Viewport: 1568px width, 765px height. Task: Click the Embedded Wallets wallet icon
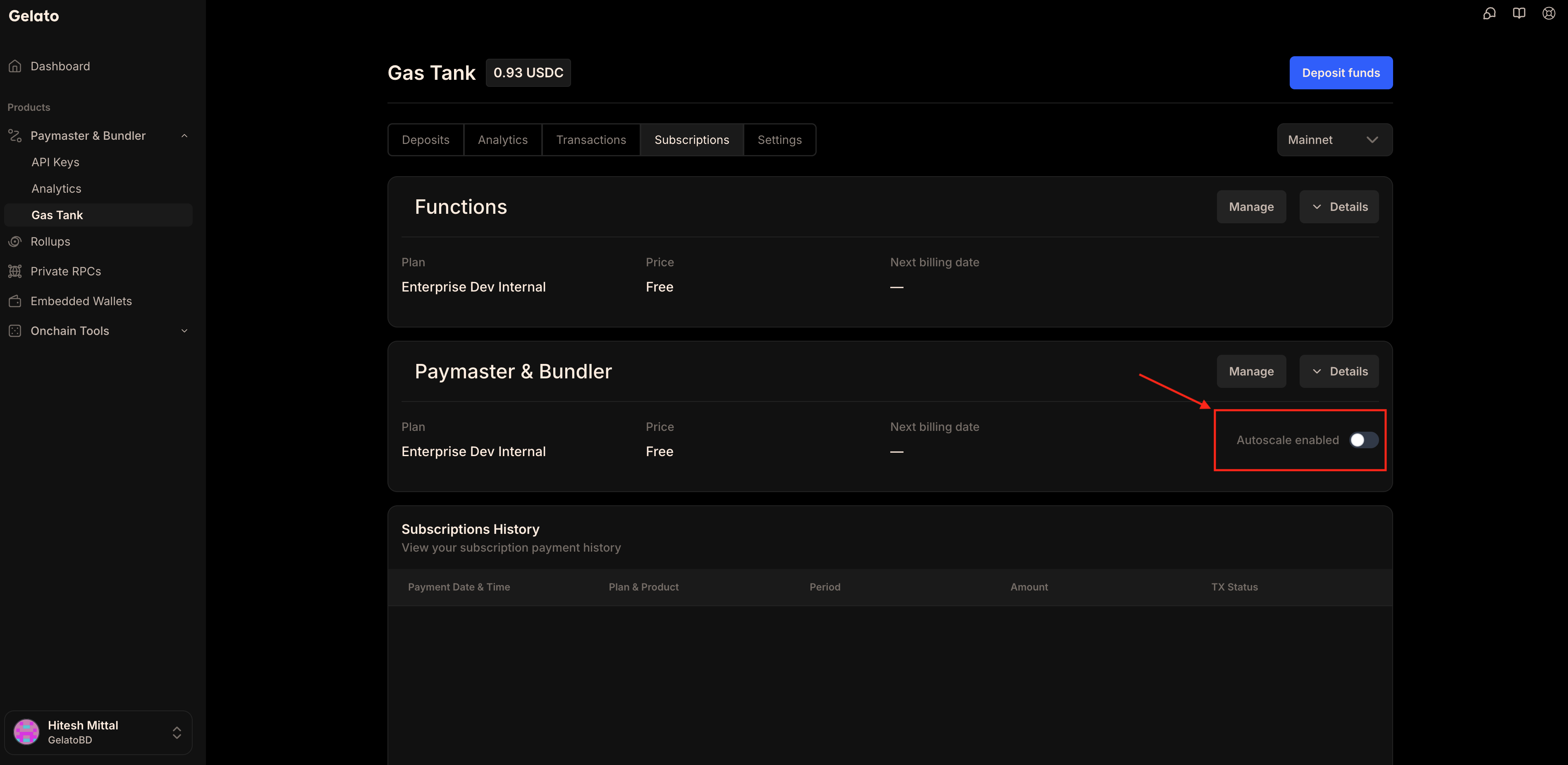coord(15,301)
